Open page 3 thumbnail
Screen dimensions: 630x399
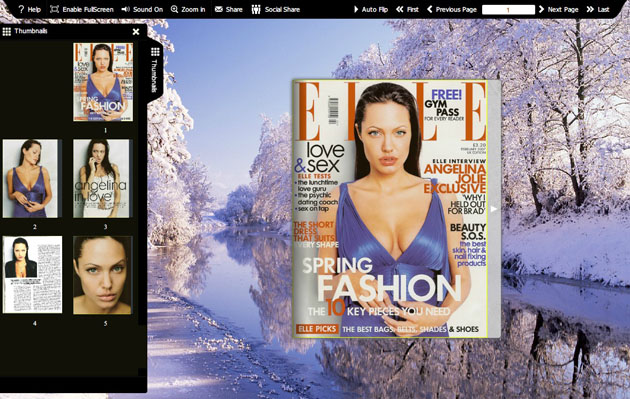click(x=102, y=178)
